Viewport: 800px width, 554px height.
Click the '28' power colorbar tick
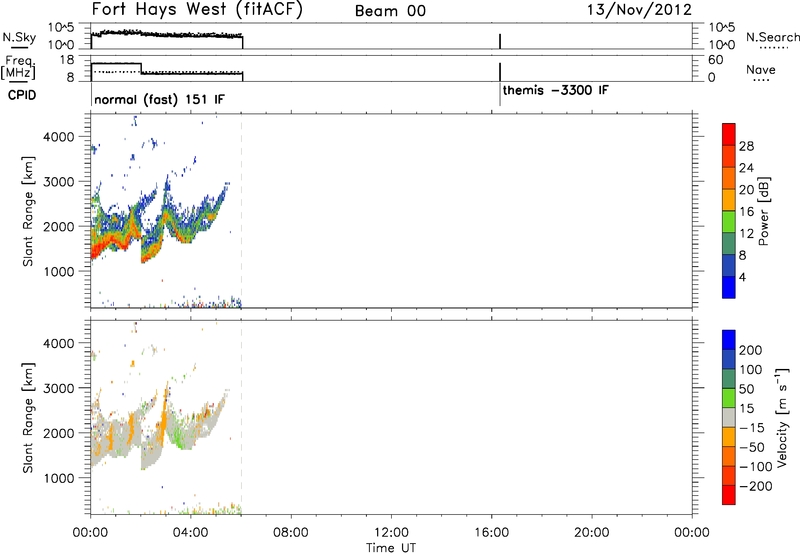coord(746,146)
